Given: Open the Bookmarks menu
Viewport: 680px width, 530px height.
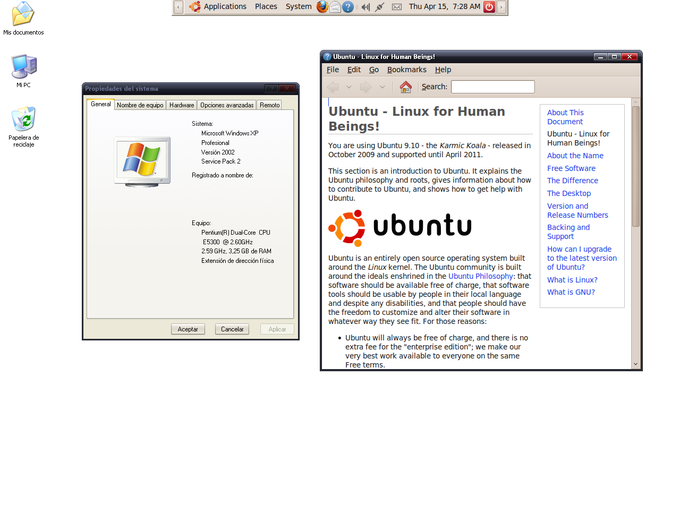Looking at the screenshot, I should tap(407, 70).
